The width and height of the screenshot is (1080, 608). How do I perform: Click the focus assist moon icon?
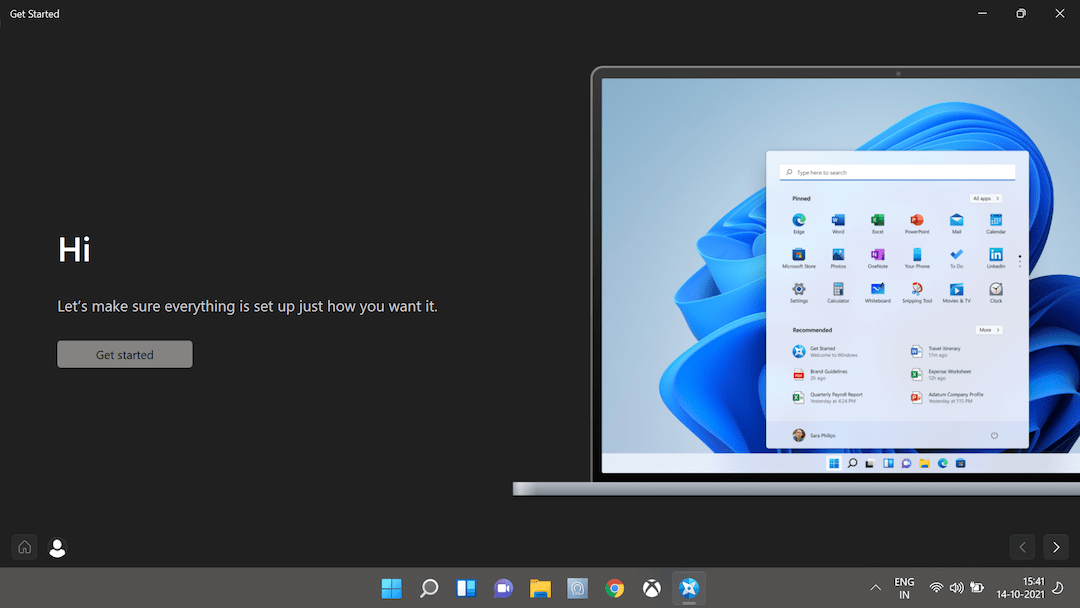pyautogui.click(x=1058, y=588)
